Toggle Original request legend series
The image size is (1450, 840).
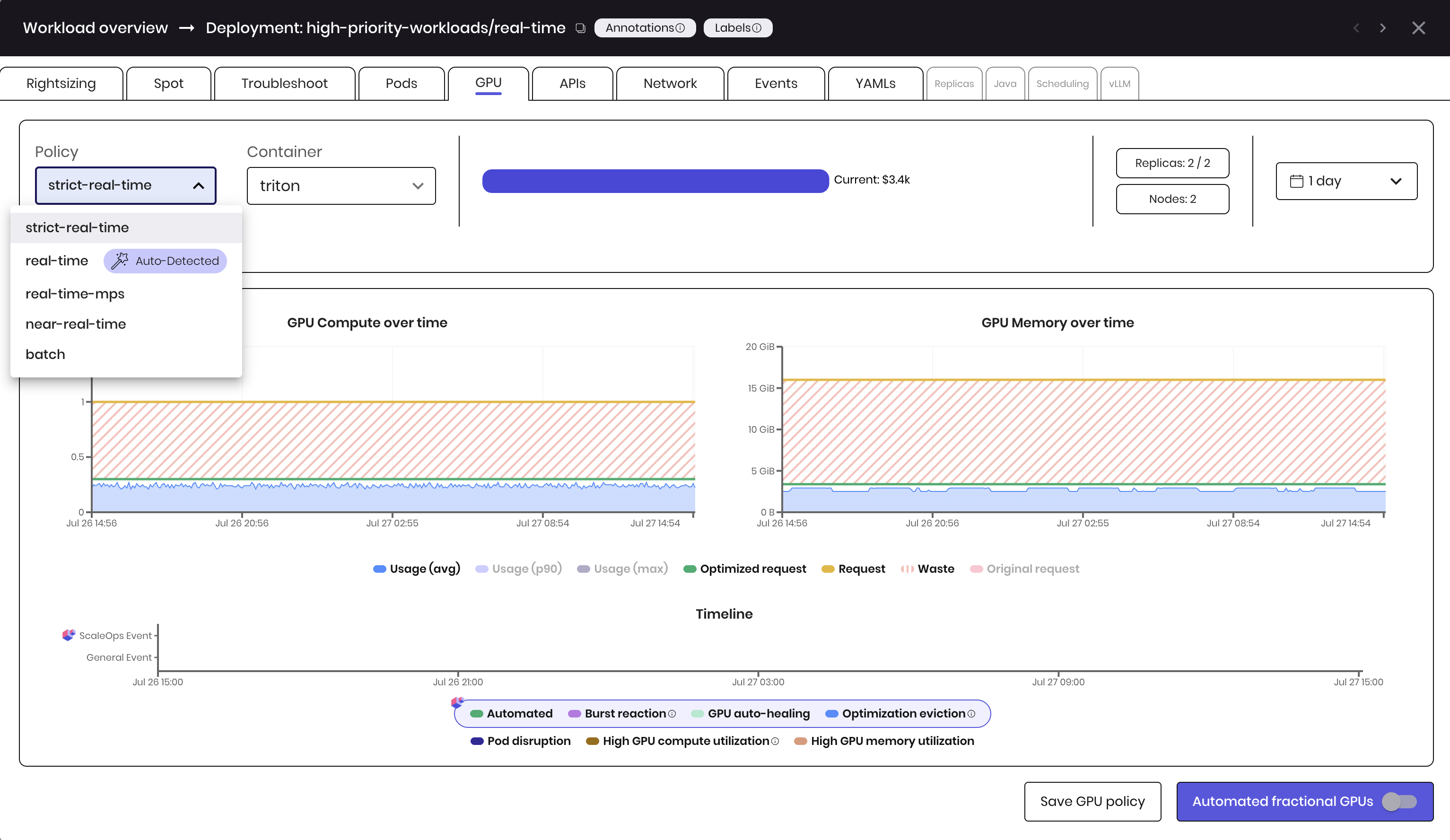coord(1024,569)
